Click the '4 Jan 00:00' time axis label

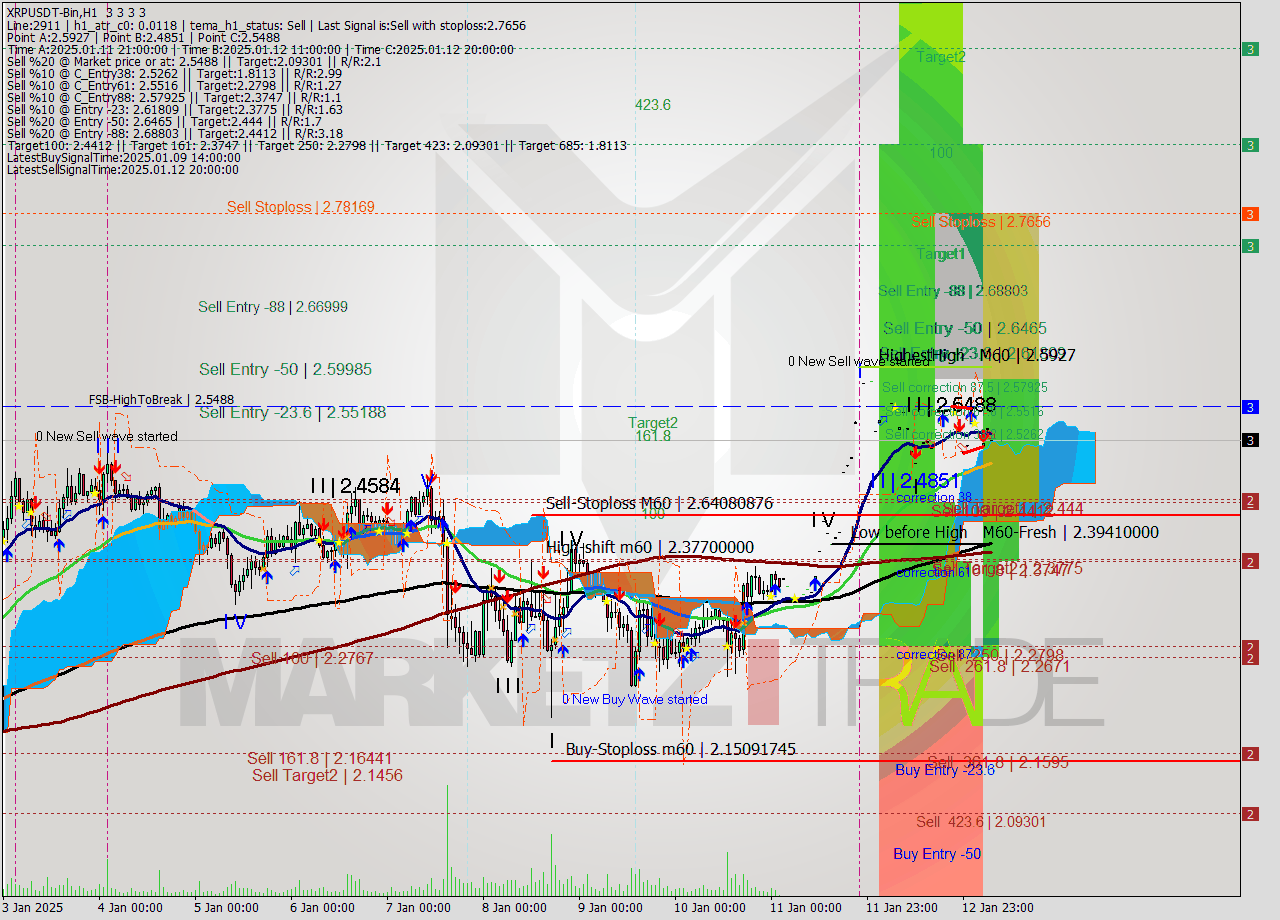pyautogui.click(x=130, y=907)
